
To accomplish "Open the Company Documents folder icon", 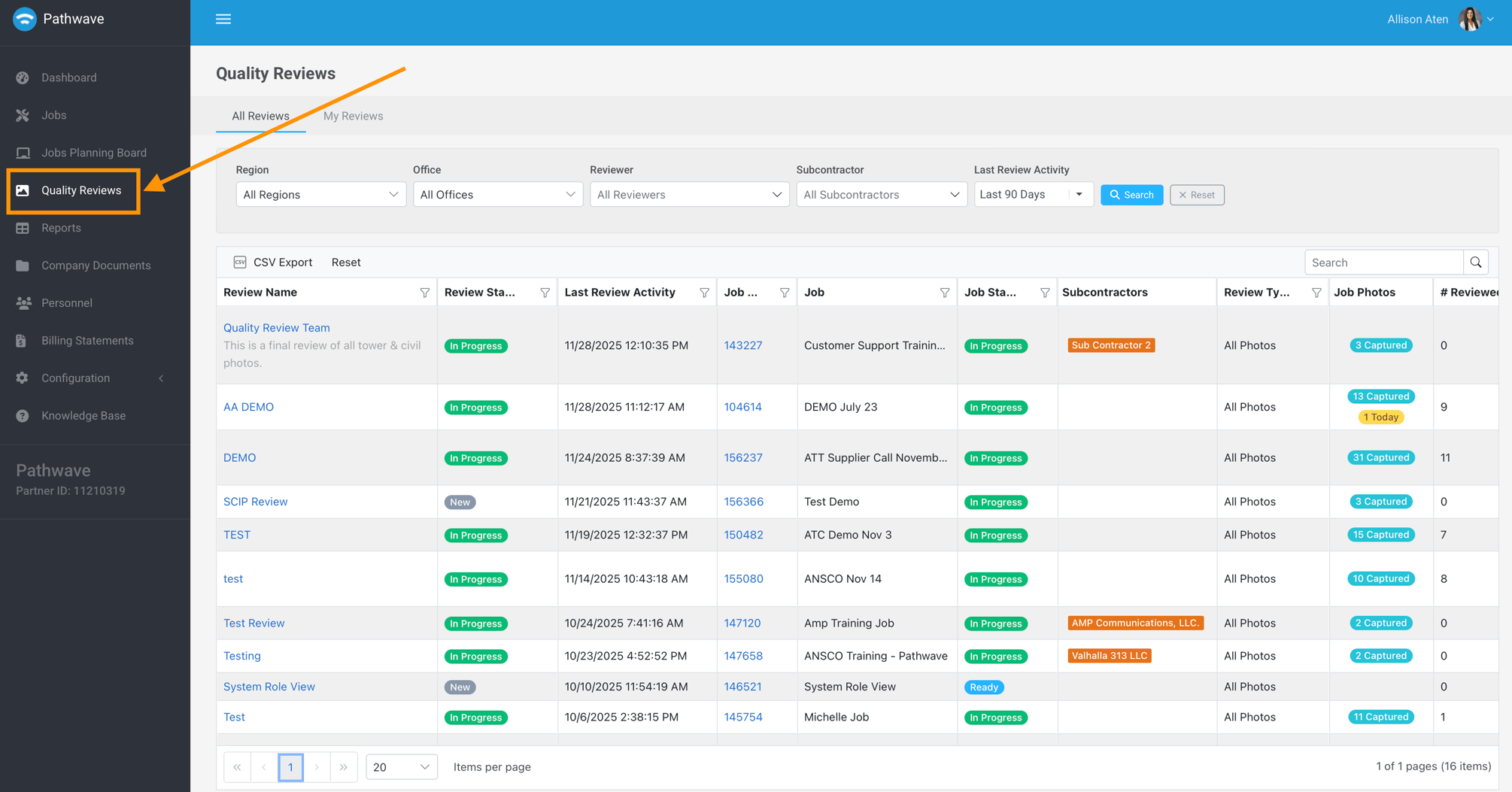I will coord(23,265).
